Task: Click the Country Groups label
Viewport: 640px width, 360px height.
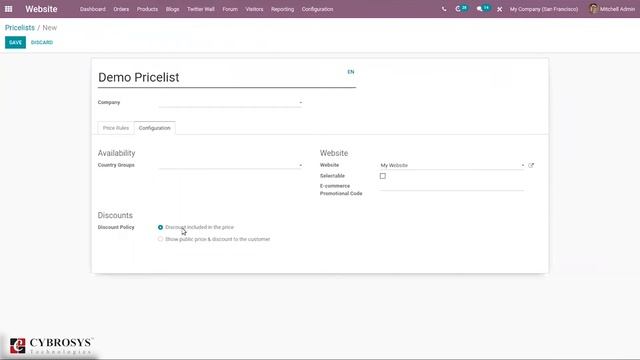Action: click(116, 165)
